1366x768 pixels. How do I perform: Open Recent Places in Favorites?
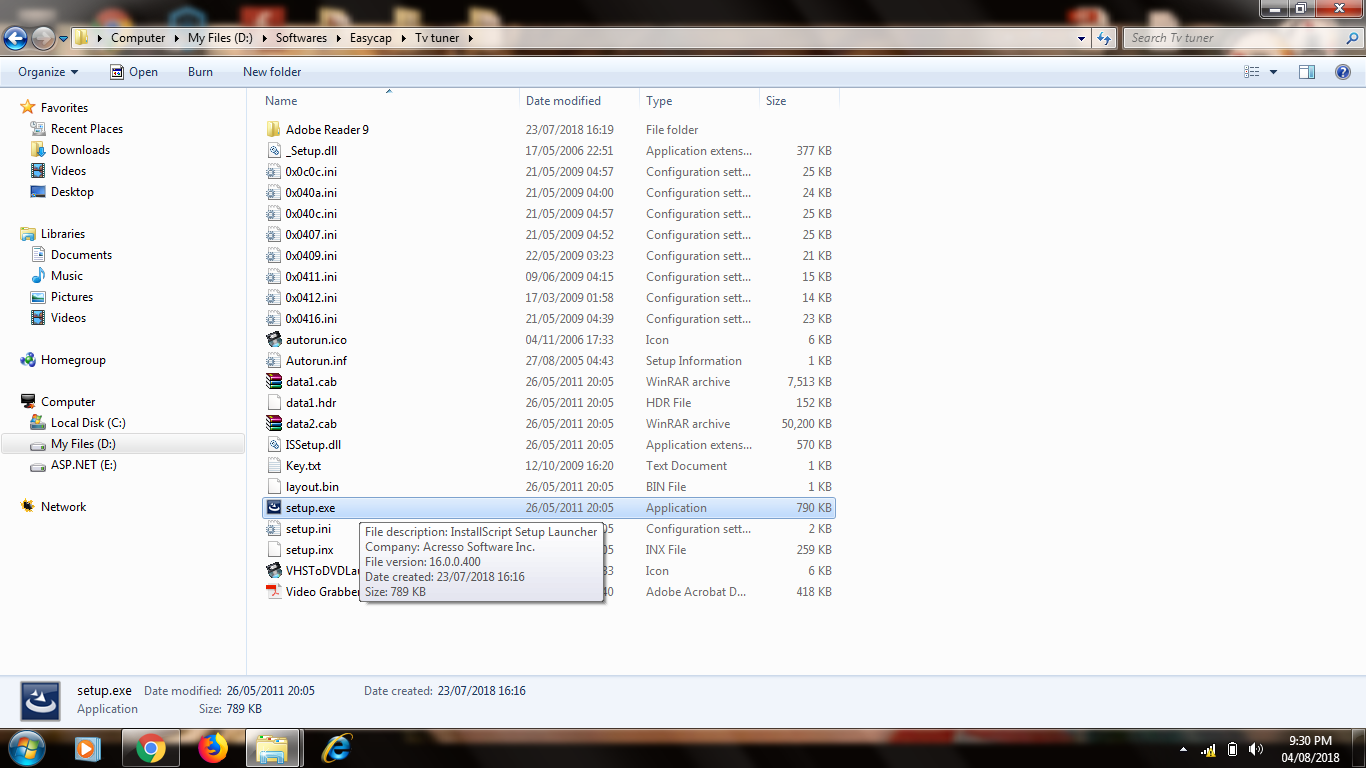pos(87,129)
